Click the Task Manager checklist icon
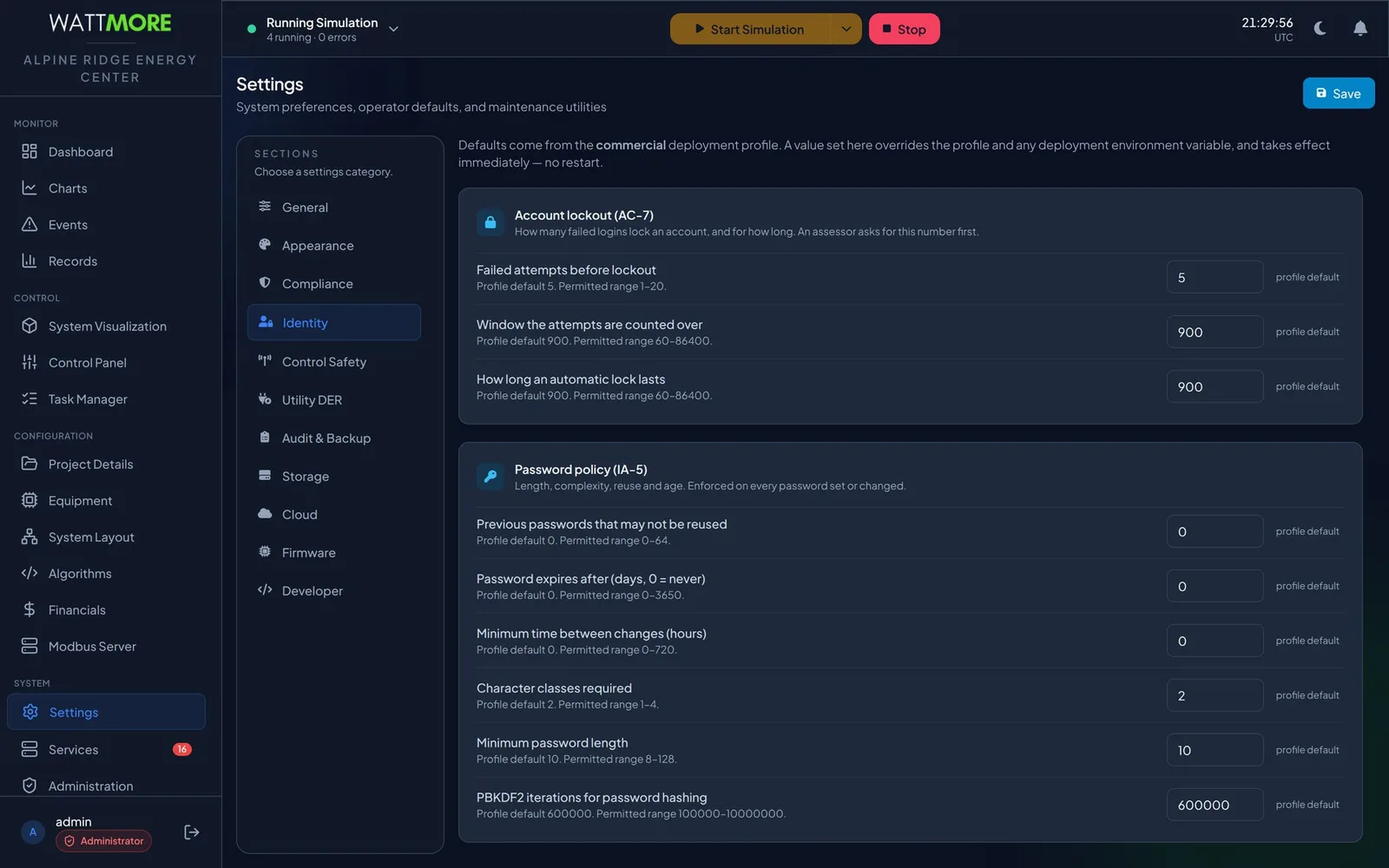 point(30,399)
